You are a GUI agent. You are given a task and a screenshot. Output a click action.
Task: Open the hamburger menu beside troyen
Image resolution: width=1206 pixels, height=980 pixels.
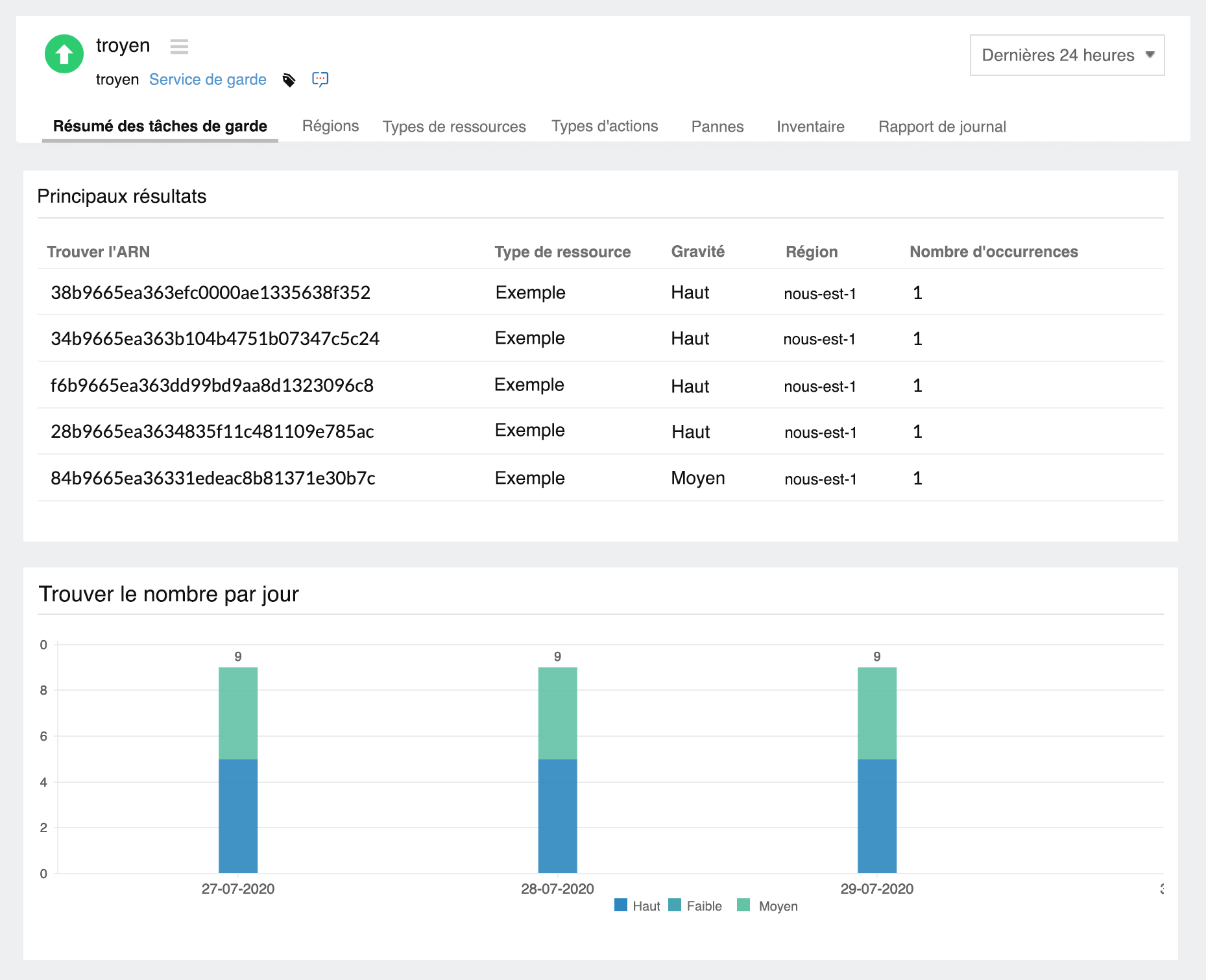click(x=179, y=46)
